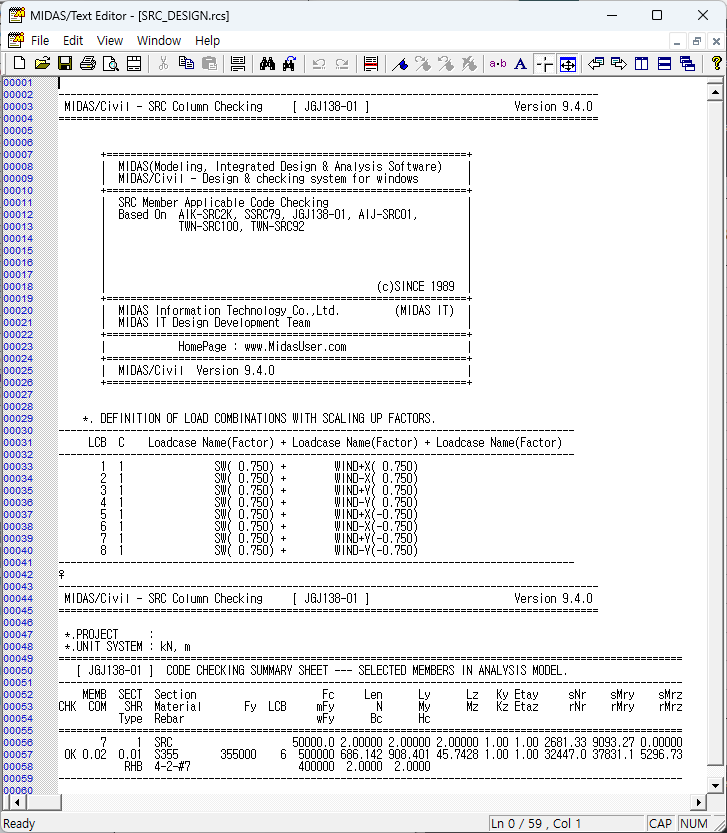
Task: Click the CAP indicator in status bar
Action: [661, 823]
